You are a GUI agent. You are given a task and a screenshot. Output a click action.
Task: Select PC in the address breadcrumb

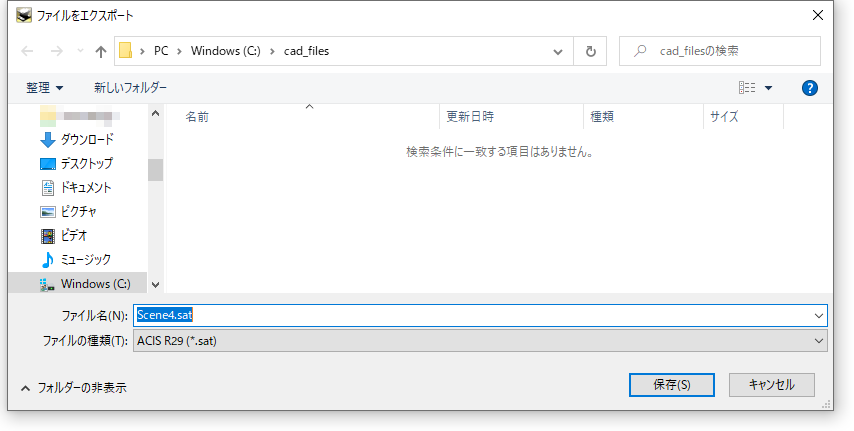click(161, 51)
